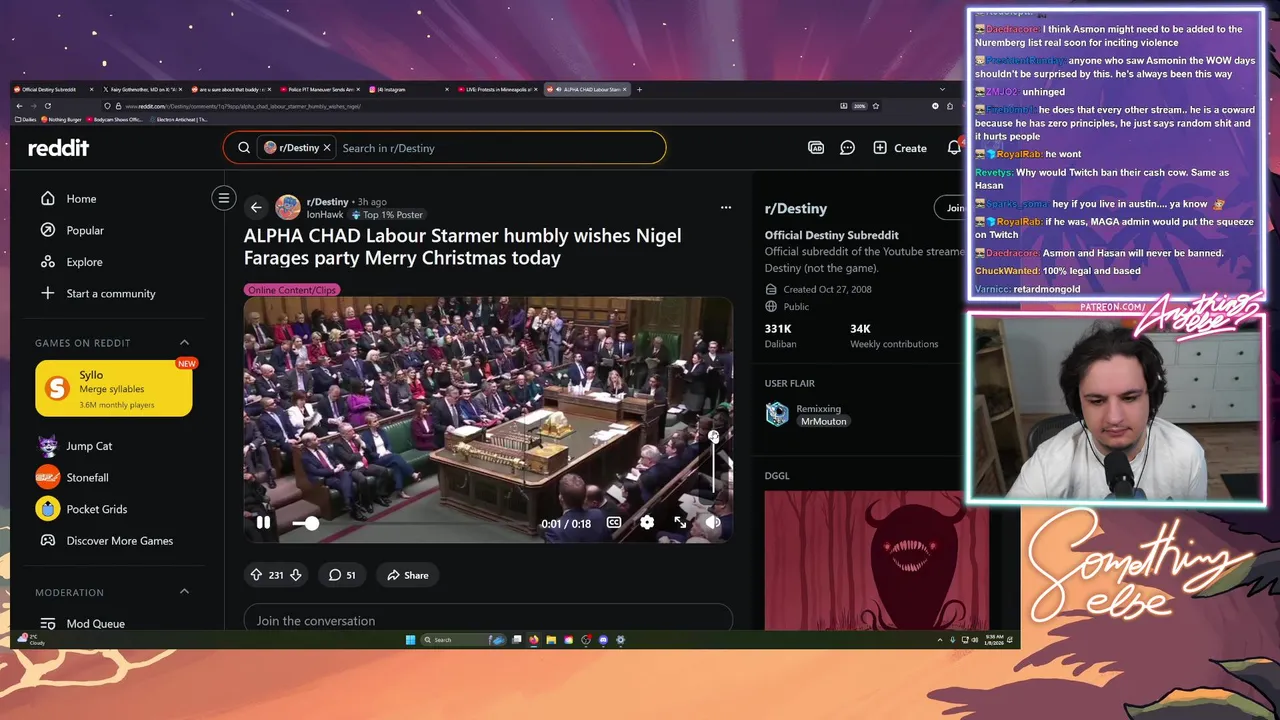Pause the video
This screenshot has height=720, width=1280.
click(x=263, y=522)
